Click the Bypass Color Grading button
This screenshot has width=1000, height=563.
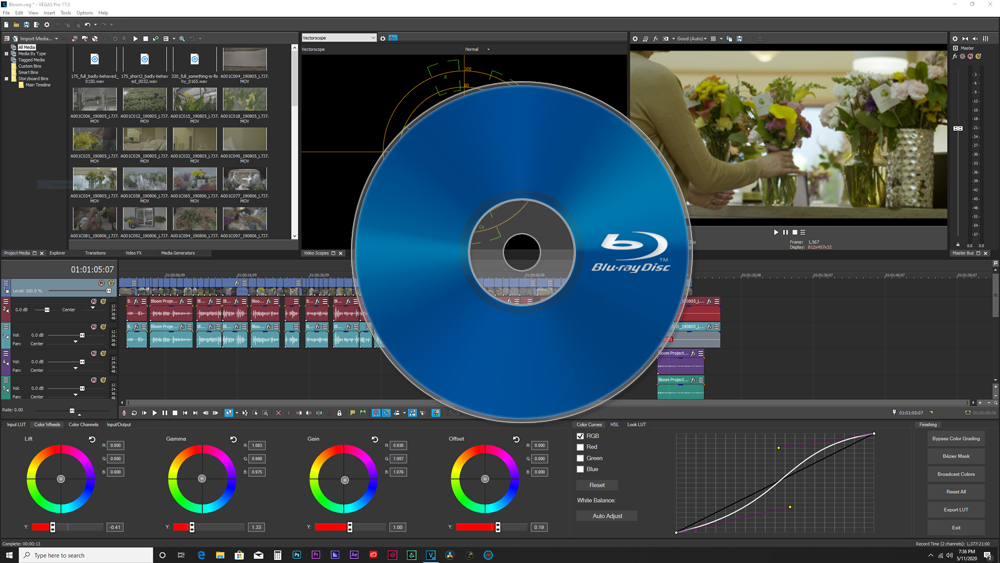click(x=955, y=439)
